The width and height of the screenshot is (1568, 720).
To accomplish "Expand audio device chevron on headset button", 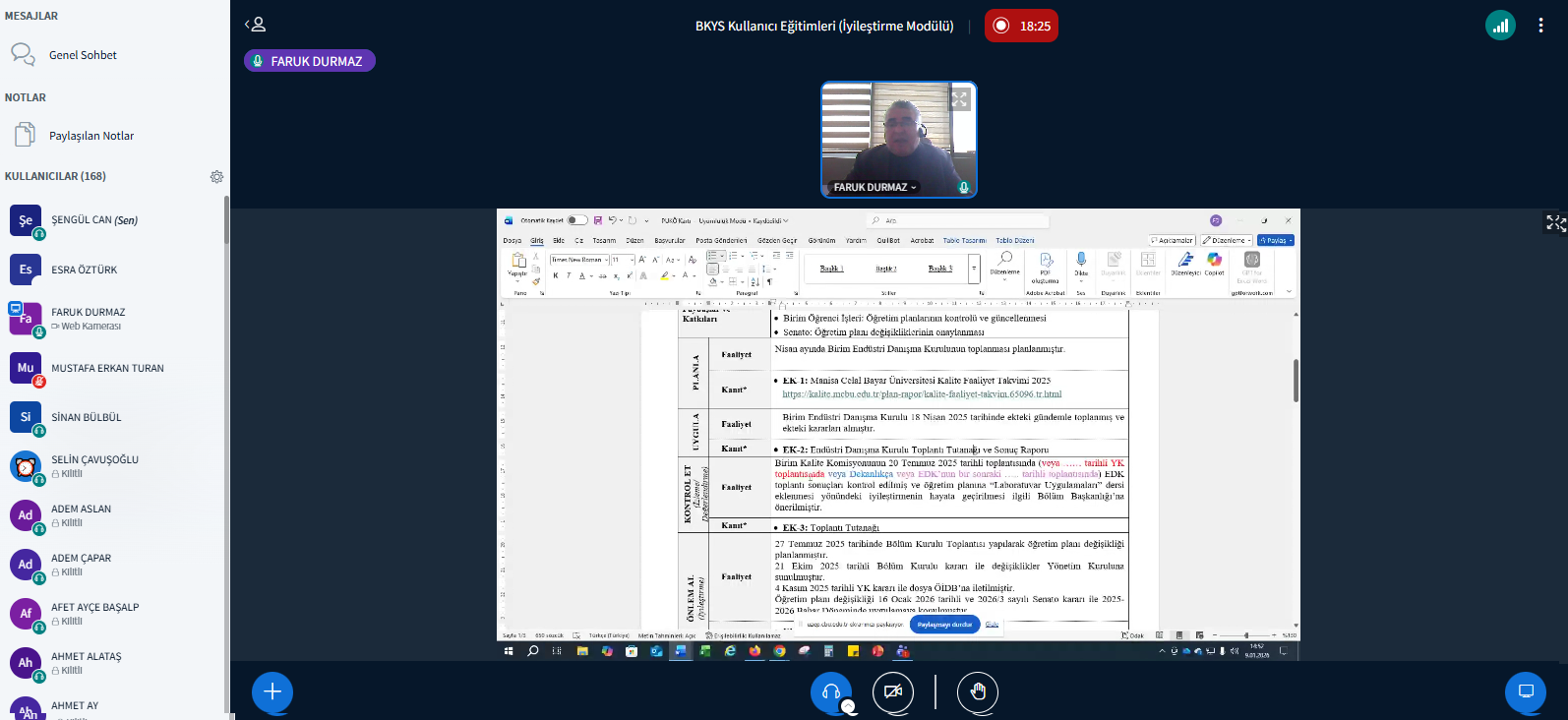I will 847,706.
